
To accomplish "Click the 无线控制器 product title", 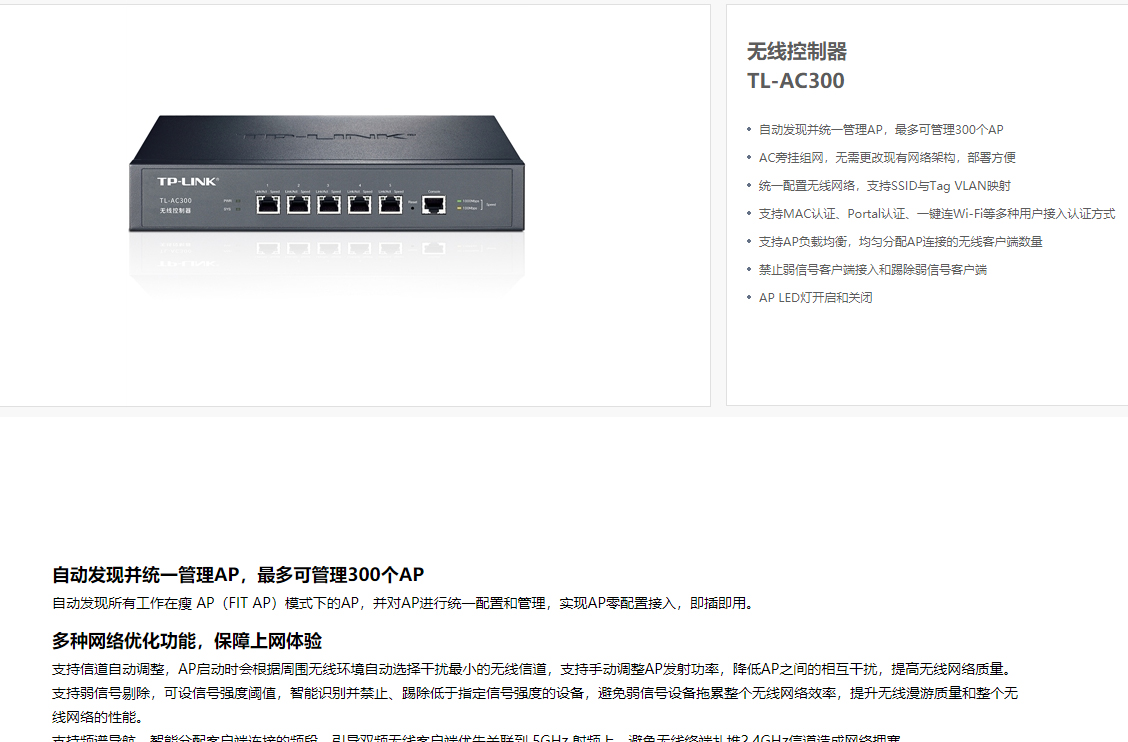I will click(x=797, y=52).
